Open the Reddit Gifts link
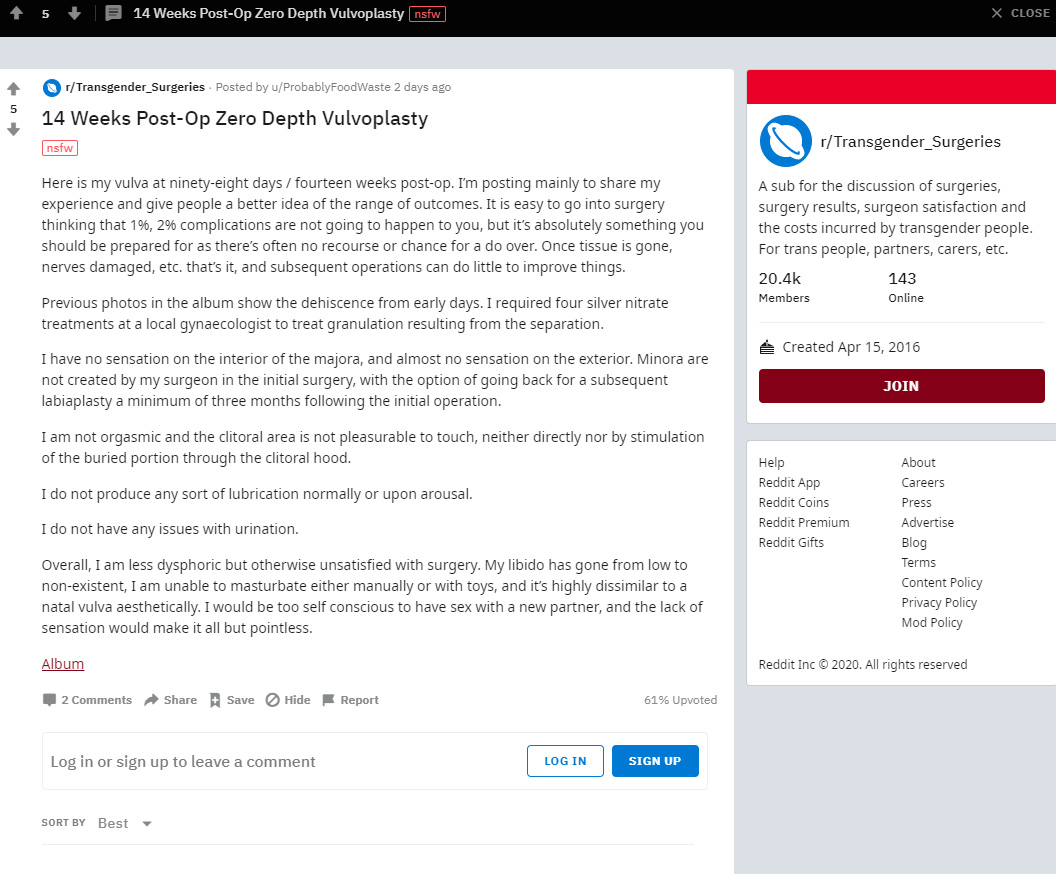This screenshot has height=874, width=1056. 791,543
